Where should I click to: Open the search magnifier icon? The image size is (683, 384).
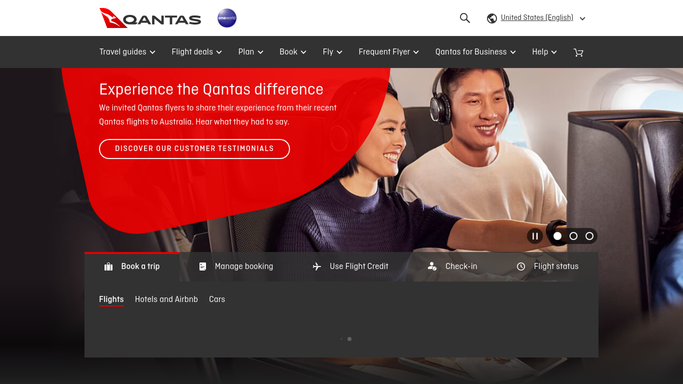(x=465, y=18)
